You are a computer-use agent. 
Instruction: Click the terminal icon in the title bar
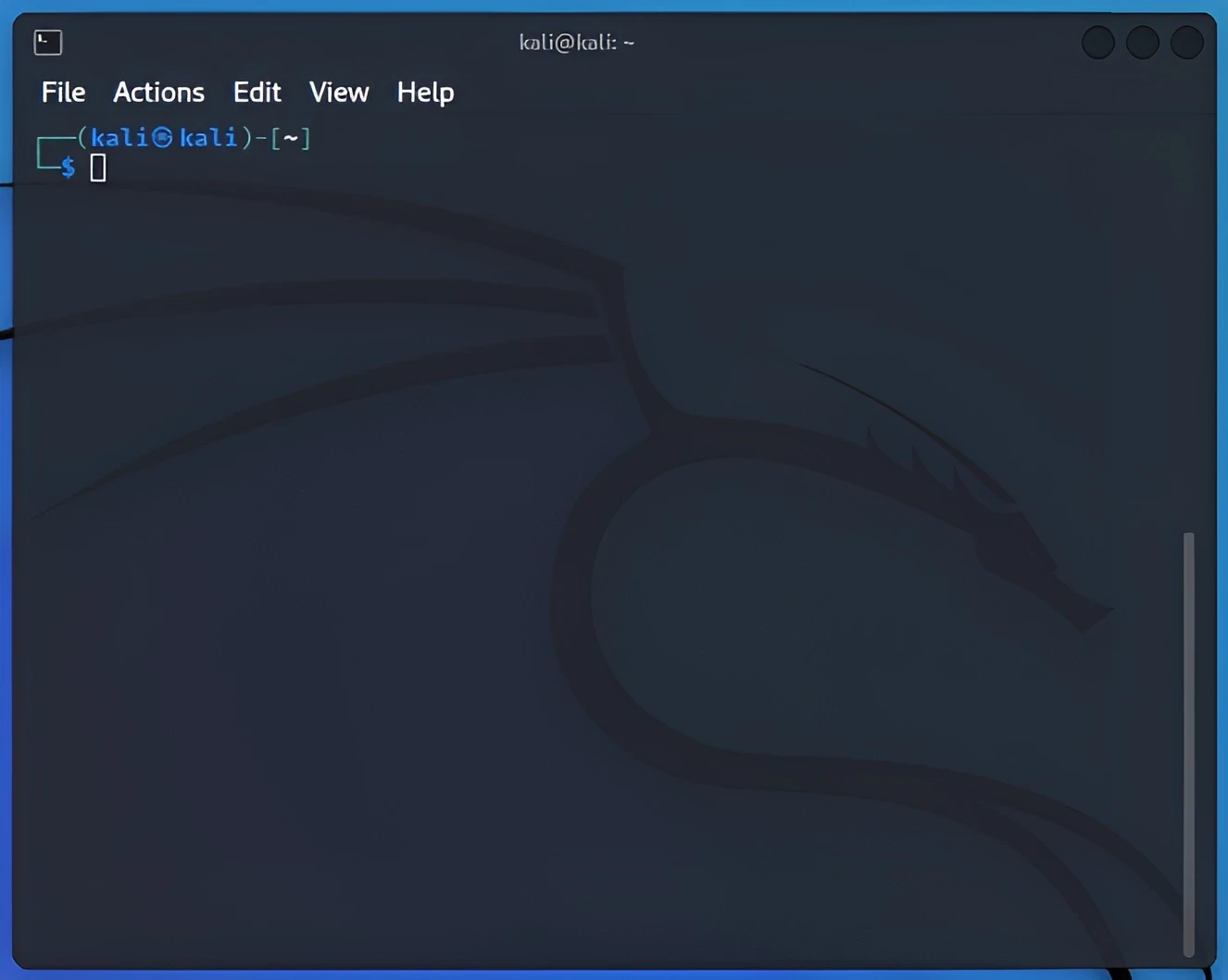tap(48, 43)
